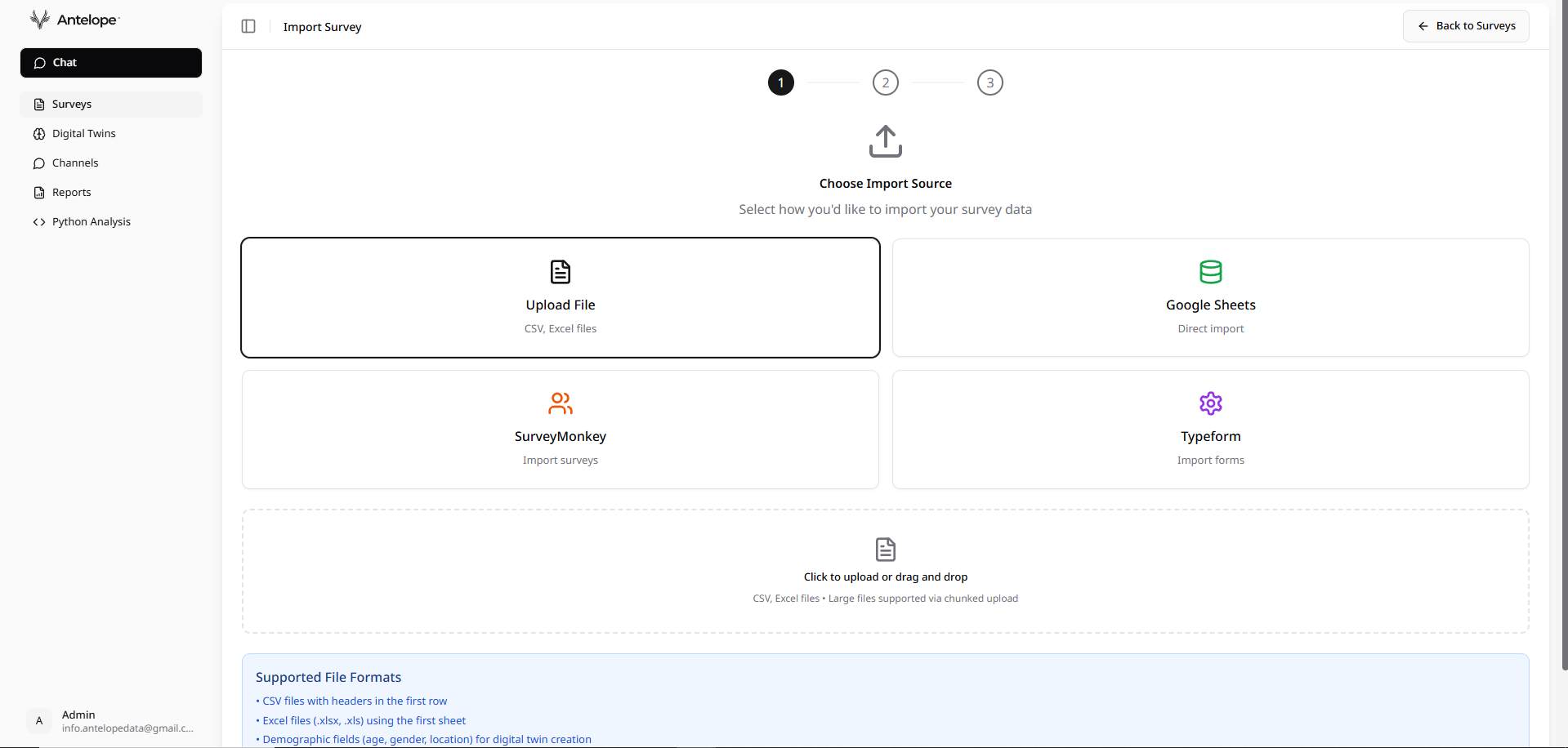Click the upload arrow icon above Choose Import Source
The height and width of the screenshot is (748, 1568).
click(x=885, y=140)
